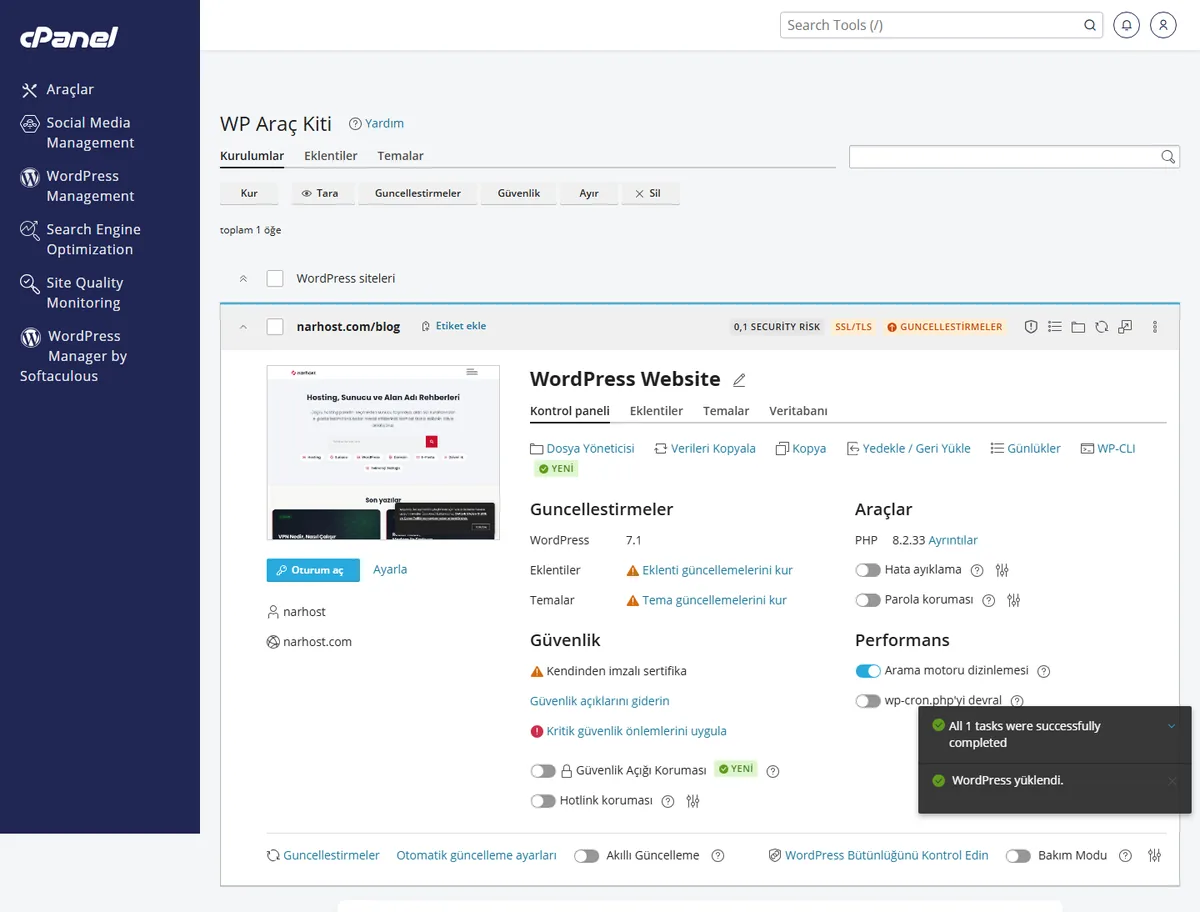Open the user account icon
This screenshot has height=912, width=1200.
[1163, 25]
